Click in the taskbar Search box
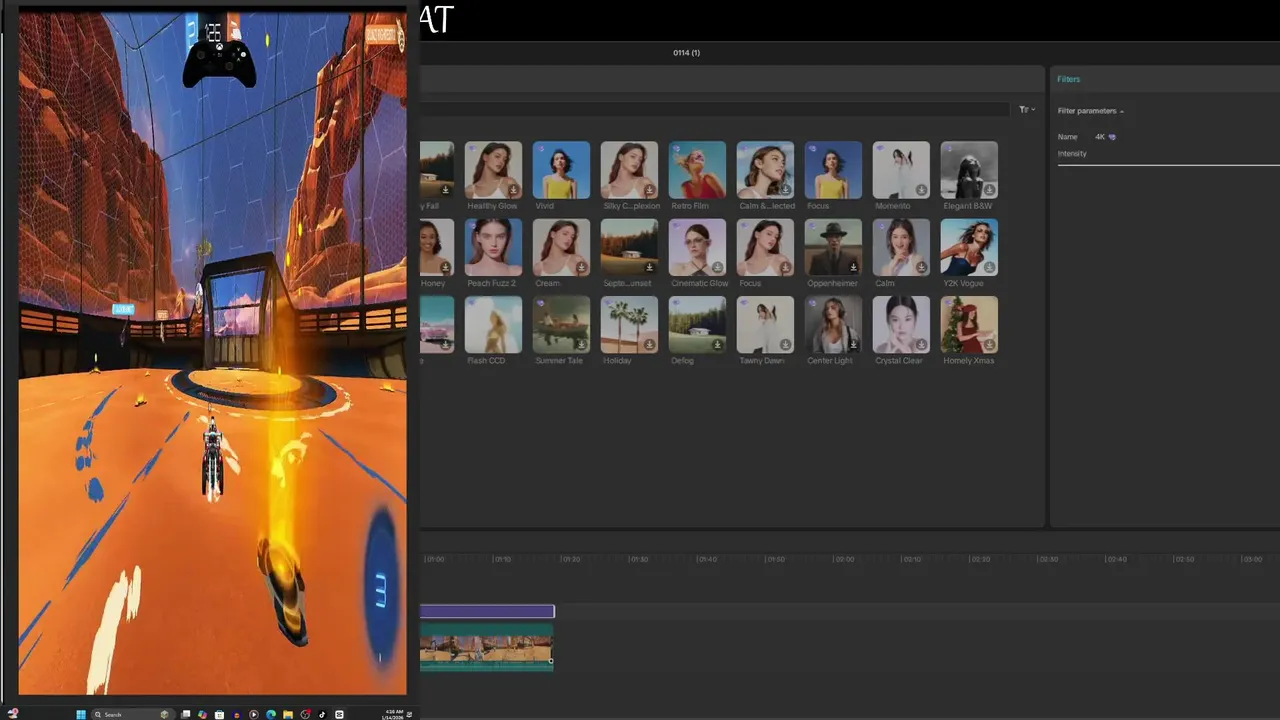Screen dimensions: 1280x720 tap(133, 714)
